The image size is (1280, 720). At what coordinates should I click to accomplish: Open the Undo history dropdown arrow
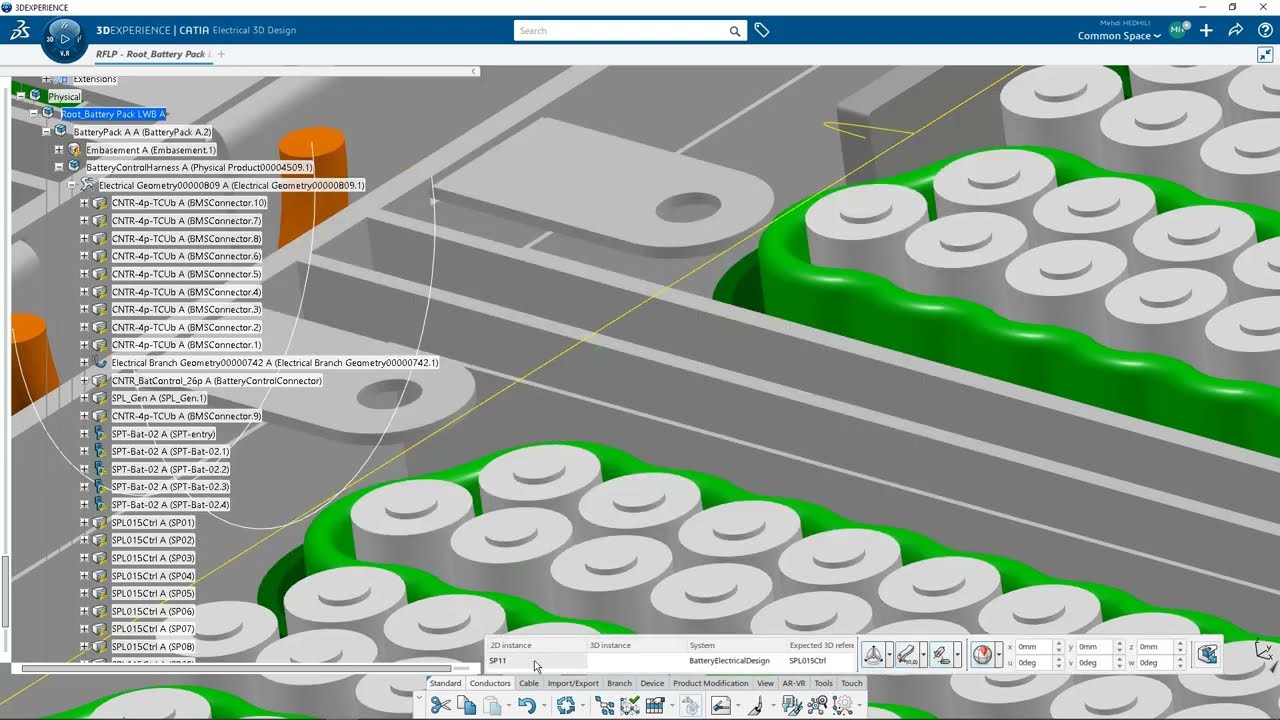tap(544, 707)
